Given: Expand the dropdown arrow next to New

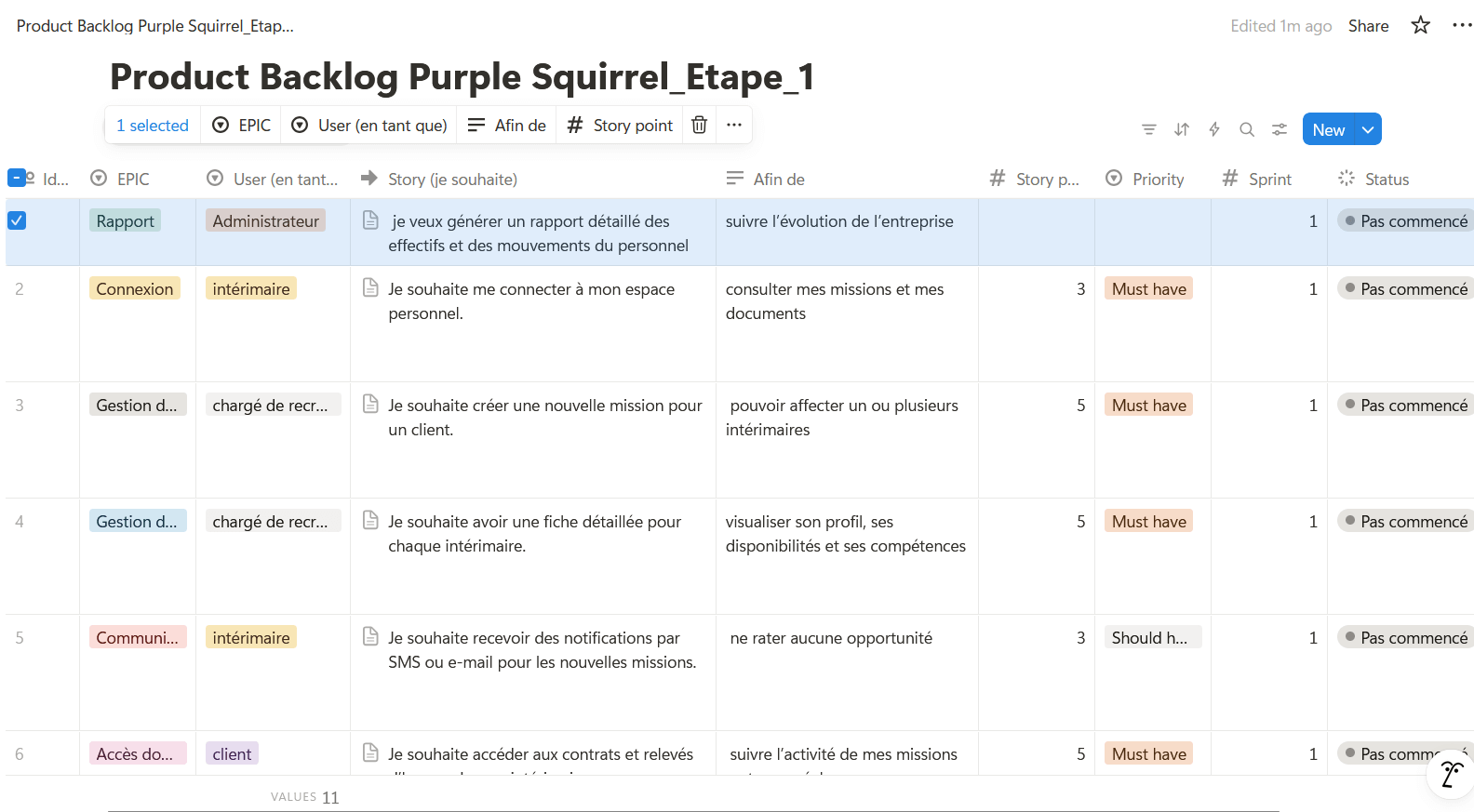Looking at the screenshot, I should click(x=1368, y=129).
